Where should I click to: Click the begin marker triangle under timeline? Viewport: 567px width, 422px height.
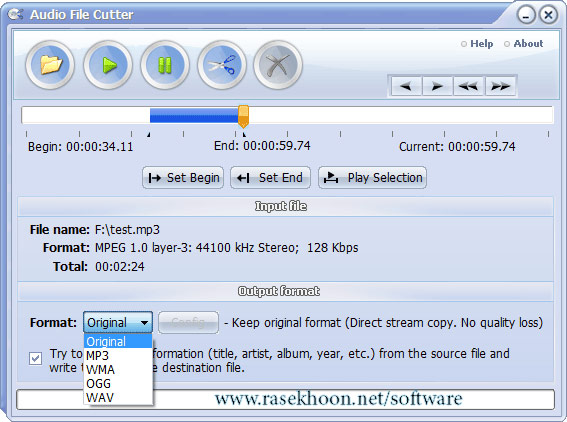[x=149, y=135]
